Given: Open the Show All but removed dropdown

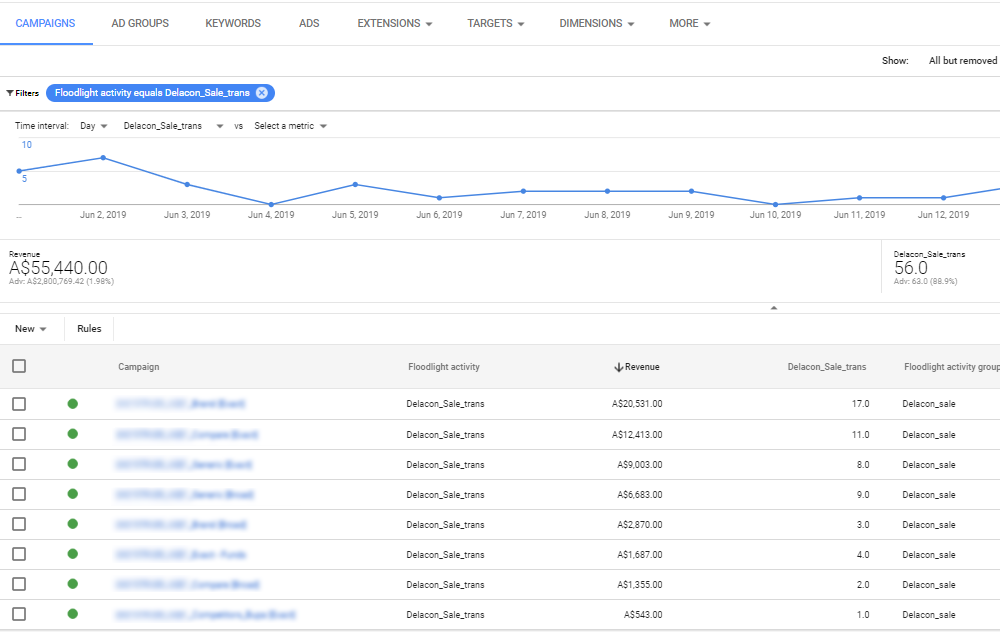Looking at the screenshot, I should pyautogui.click(x=962, y=61).
